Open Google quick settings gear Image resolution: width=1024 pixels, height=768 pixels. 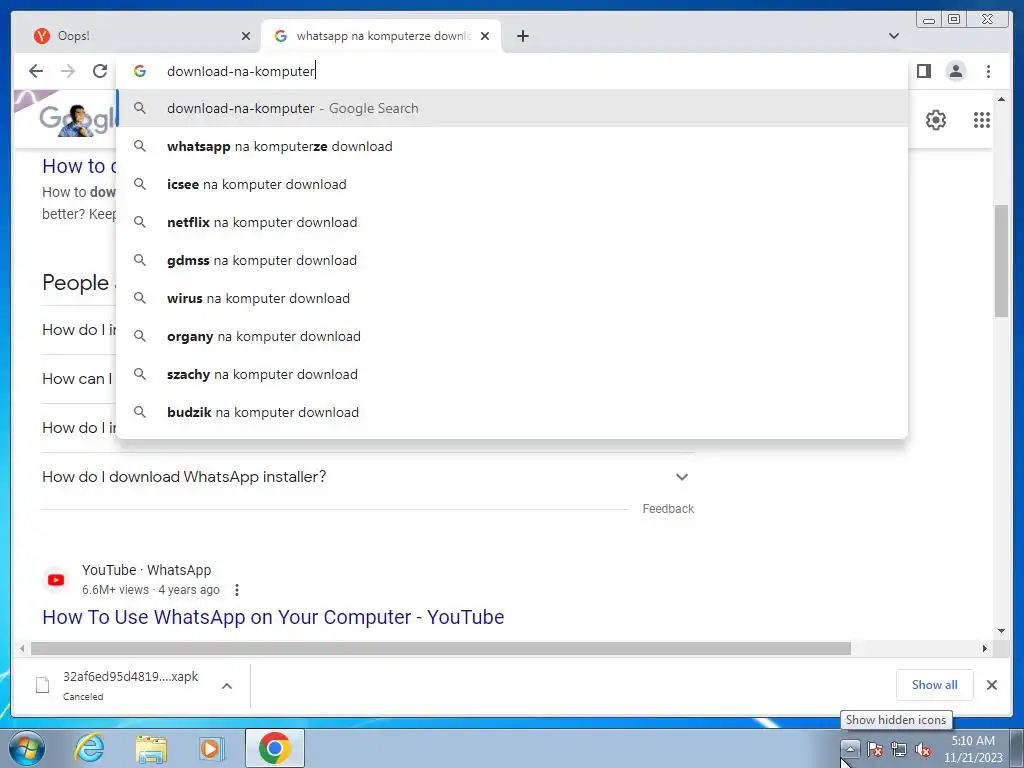(x=936, y=120)
